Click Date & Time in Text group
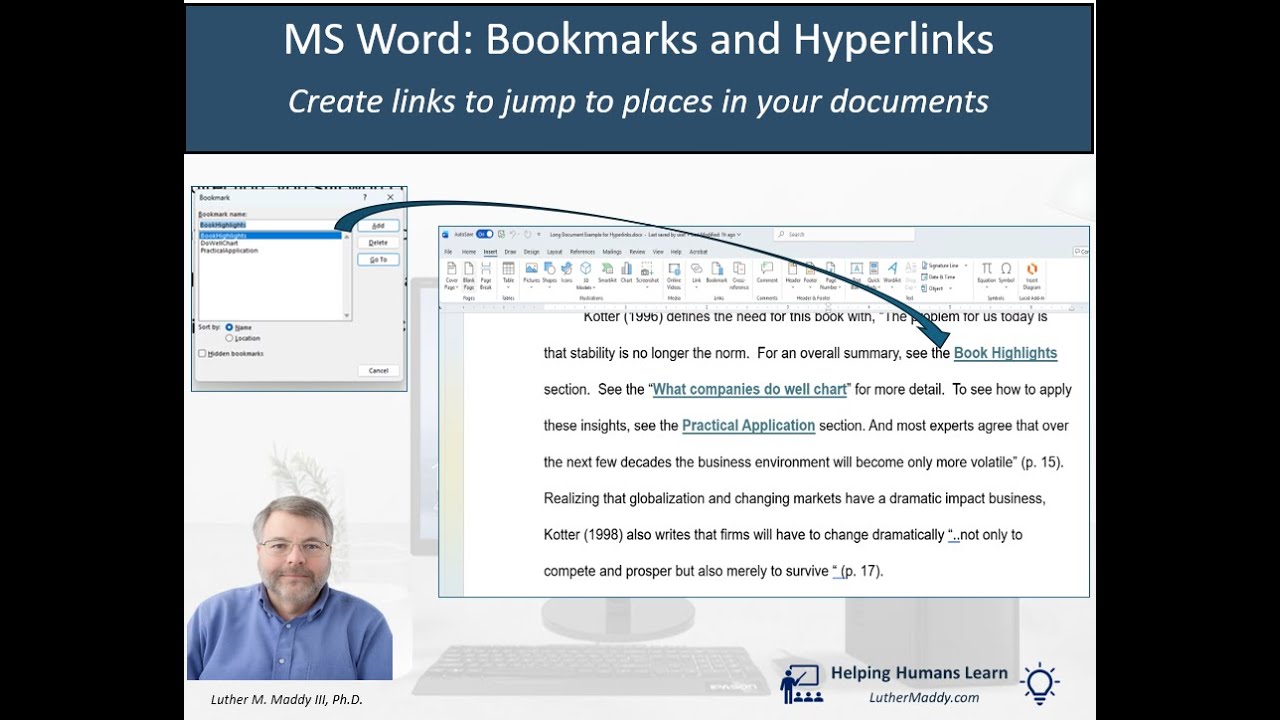The width and height of the screenshot is (1280, 720). 938,277
